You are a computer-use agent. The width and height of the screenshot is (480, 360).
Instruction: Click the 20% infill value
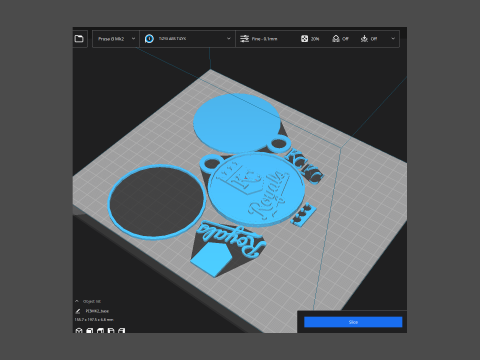point(315,39)
